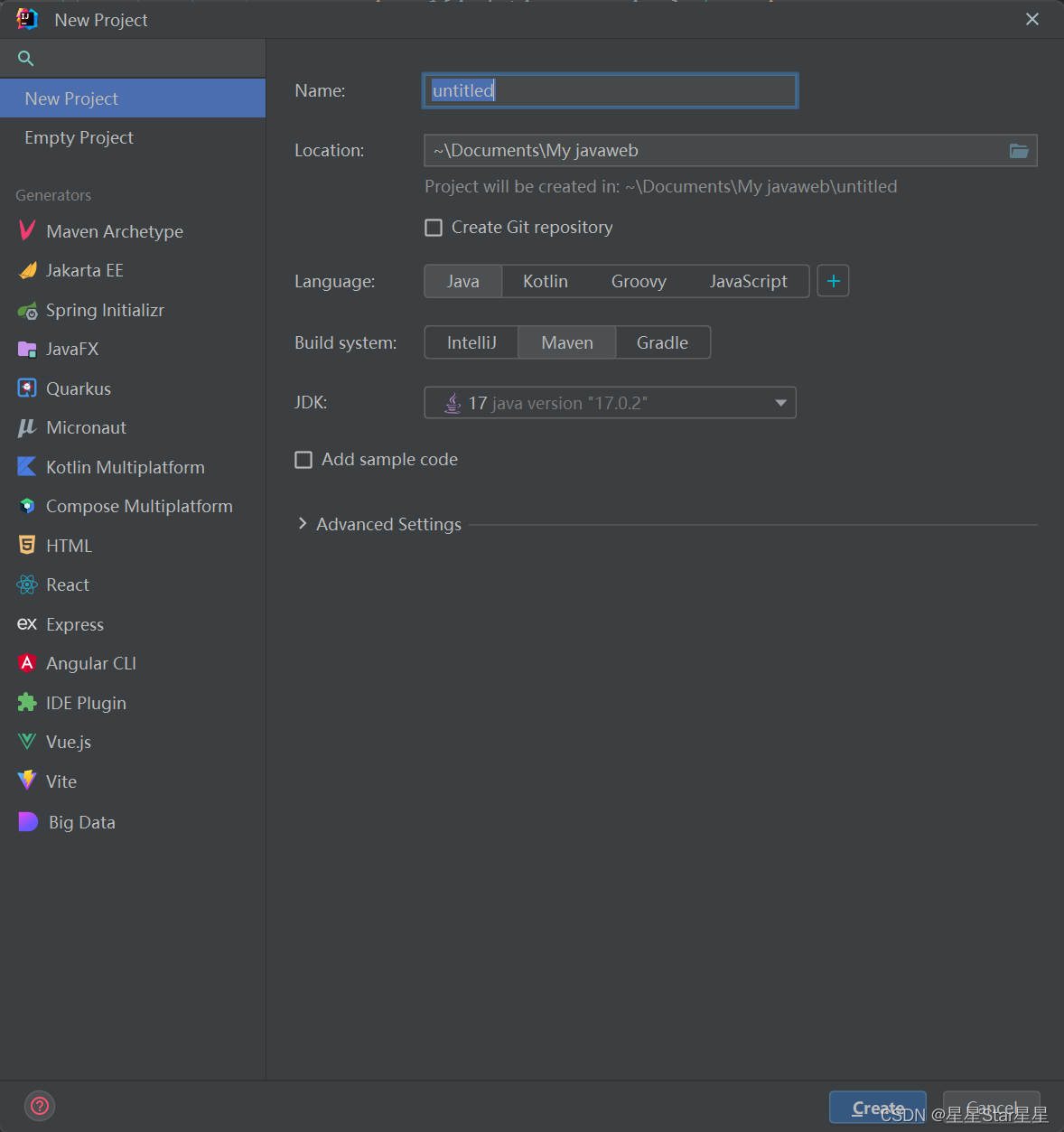
Task: Select Groovy language option
Action: (639, 281)
